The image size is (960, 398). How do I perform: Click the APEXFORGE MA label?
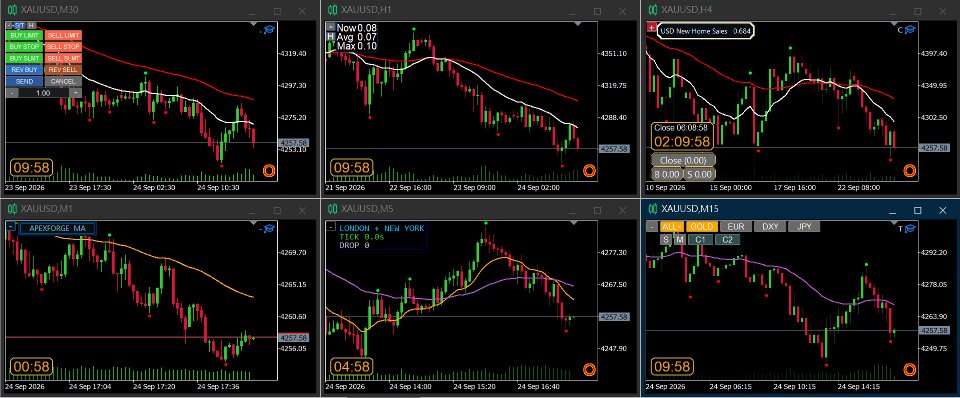point(58,228)
